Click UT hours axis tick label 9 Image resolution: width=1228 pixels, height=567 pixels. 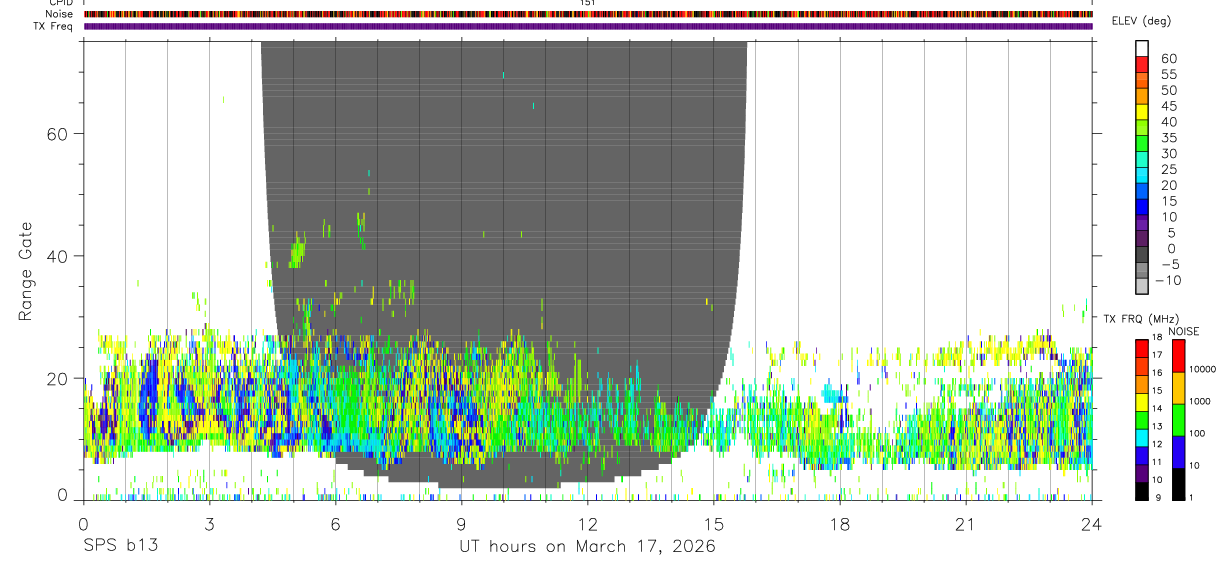(462, 524)
